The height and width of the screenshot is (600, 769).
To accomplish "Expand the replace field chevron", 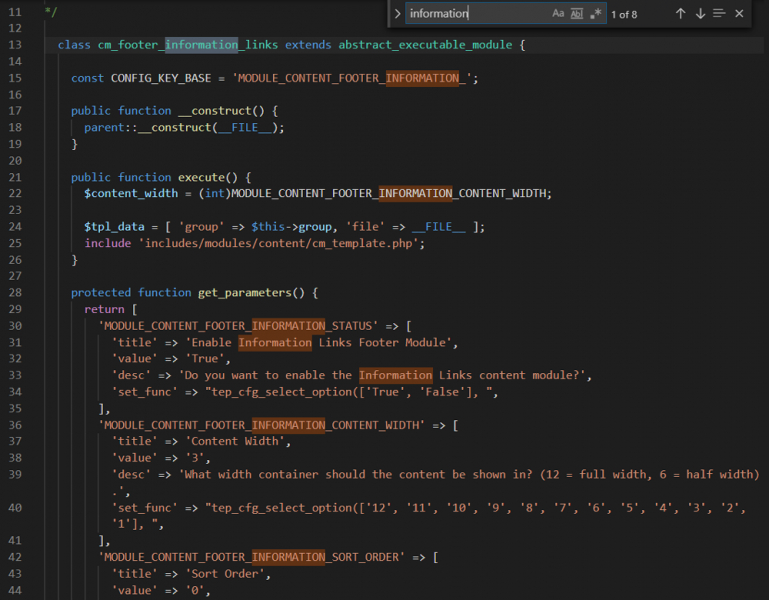I will click(397, 14).
